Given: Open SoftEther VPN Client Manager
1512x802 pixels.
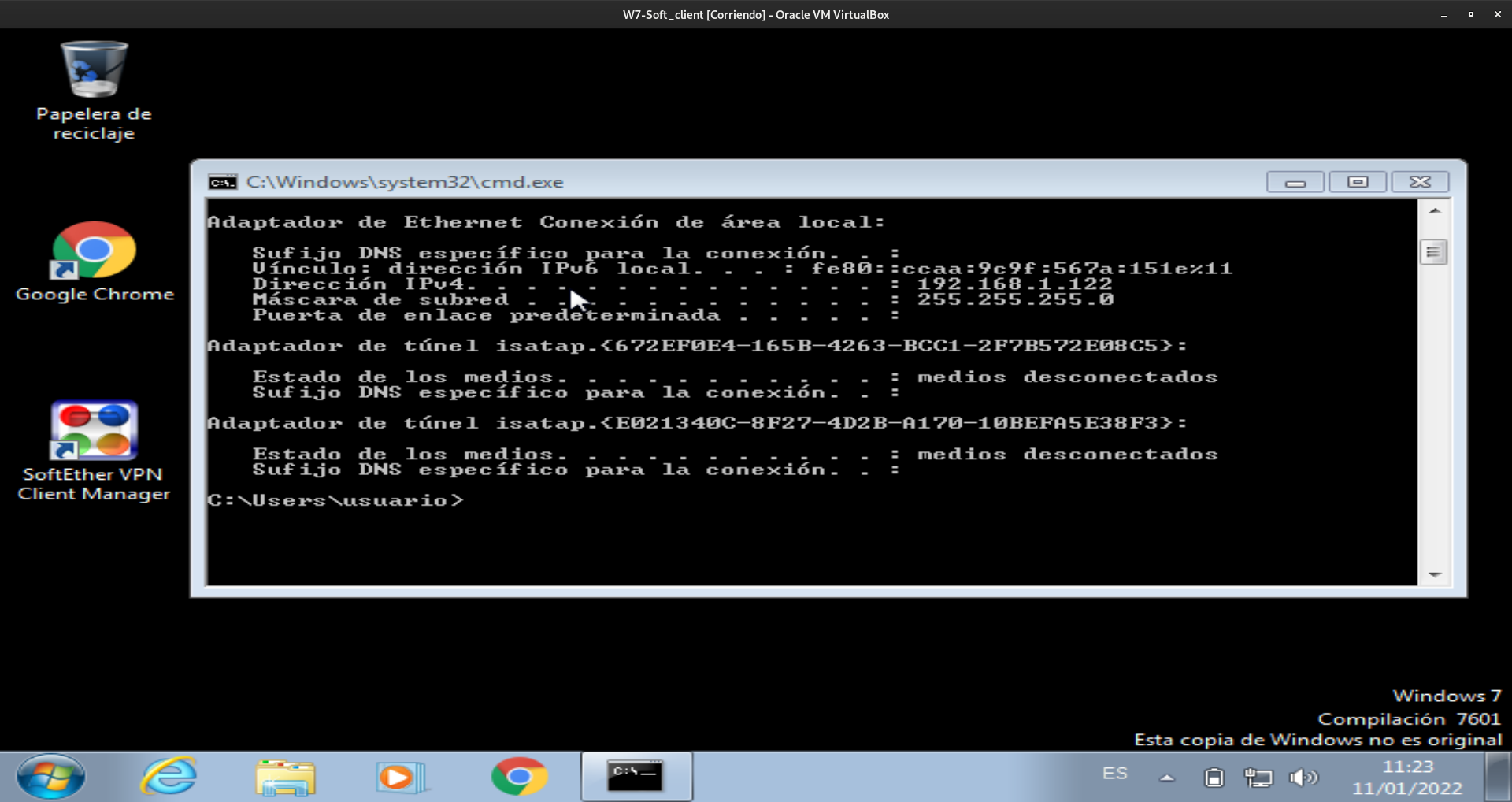Looking at the screenshot, I should pyautogui.click(x=93, y=431).
